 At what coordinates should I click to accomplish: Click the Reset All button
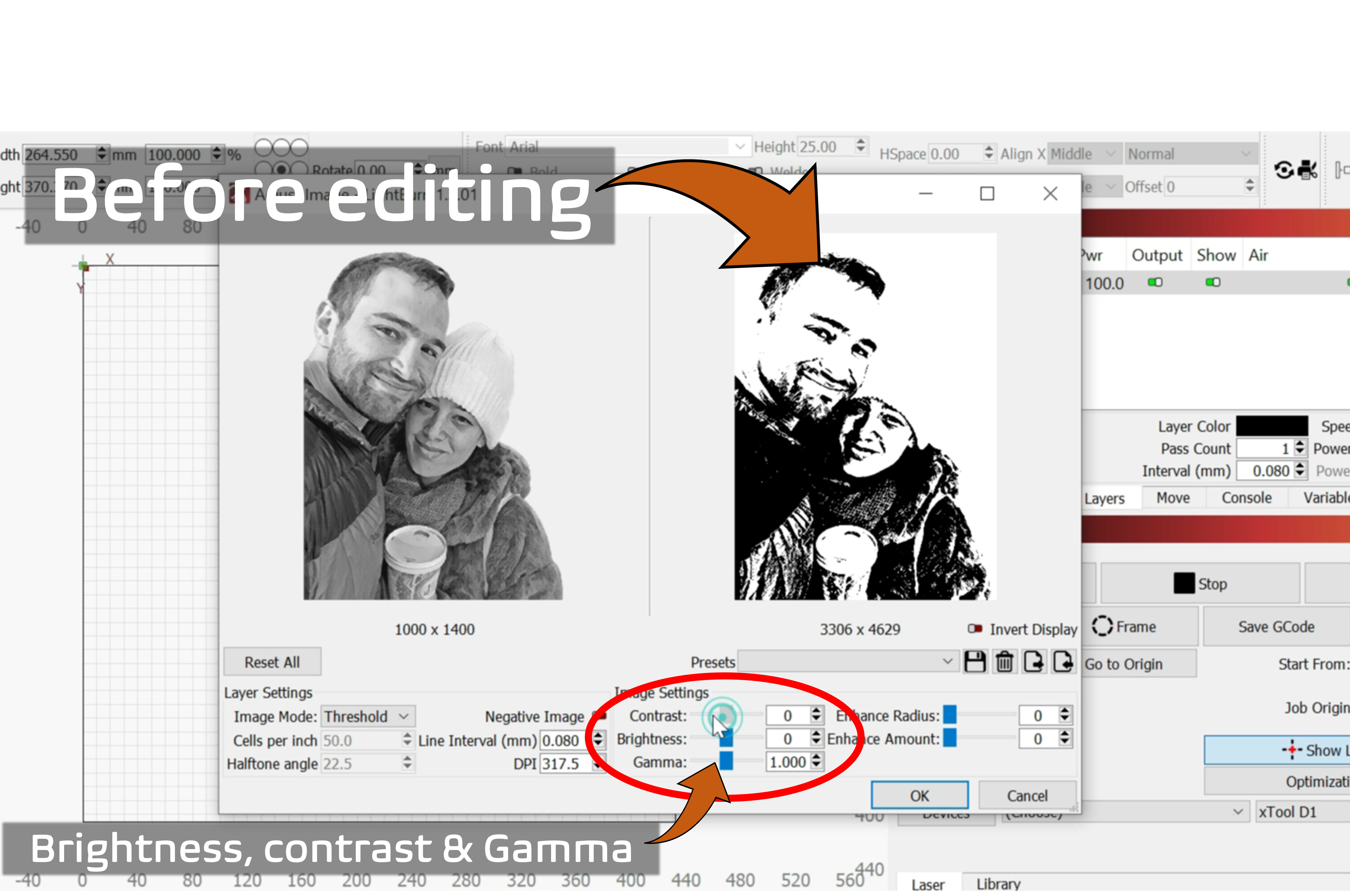273,662
